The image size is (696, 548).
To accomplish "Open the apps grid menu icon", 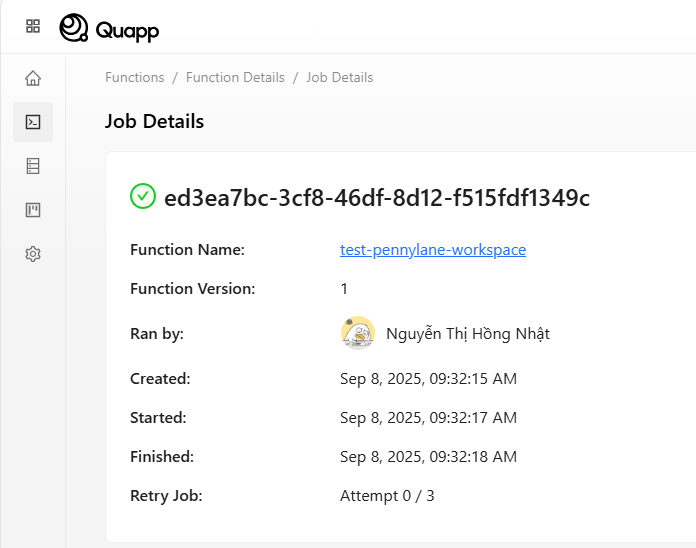I will point(33,26).
